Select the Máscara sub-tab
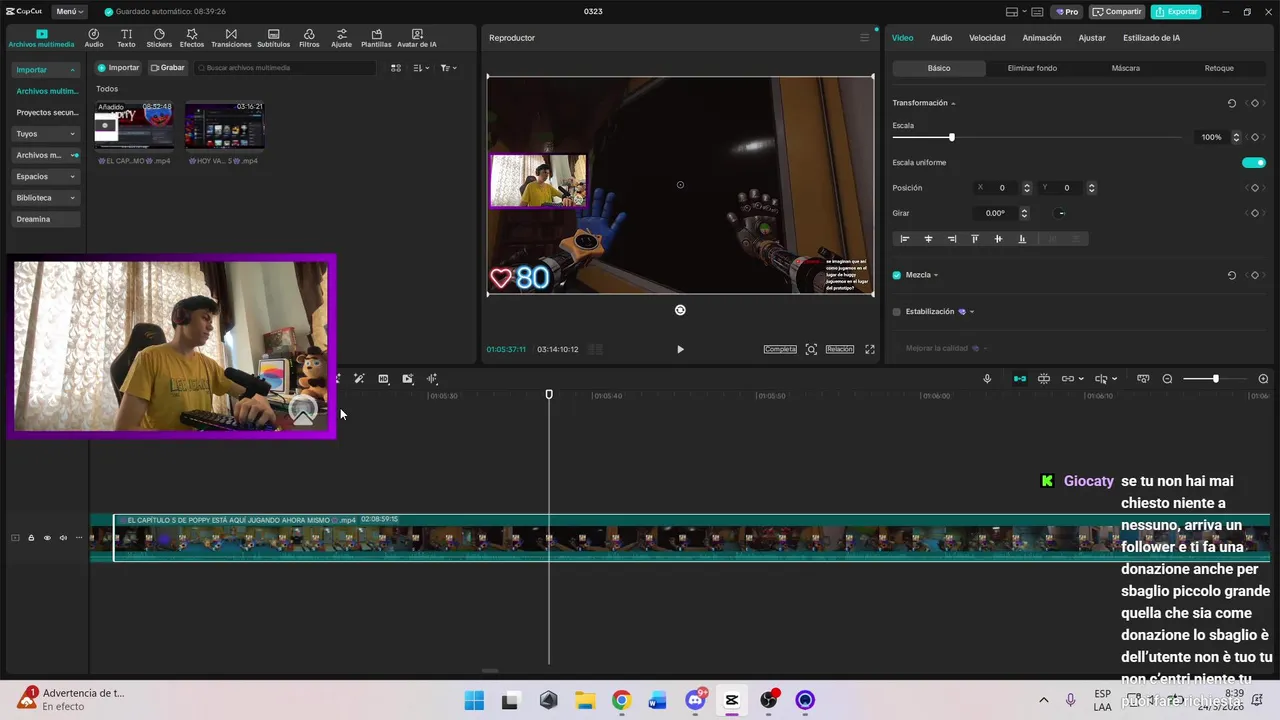The image size is (1280, 720). point(1125,68)
